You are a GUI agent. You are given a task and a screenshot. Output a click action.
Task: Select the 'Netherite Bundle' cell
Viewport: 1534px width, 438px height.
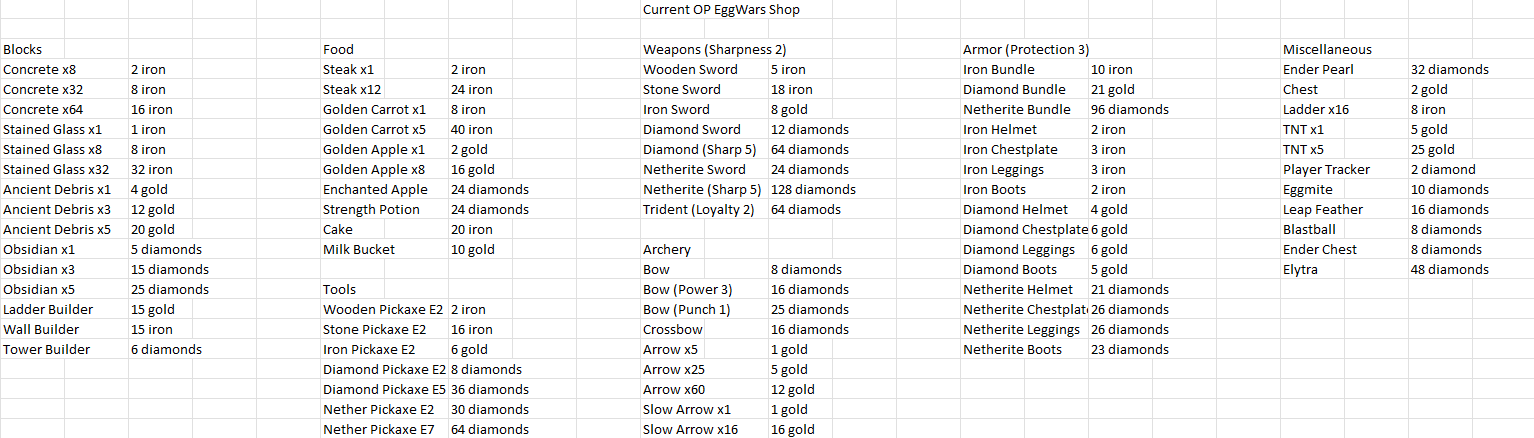1024,109
